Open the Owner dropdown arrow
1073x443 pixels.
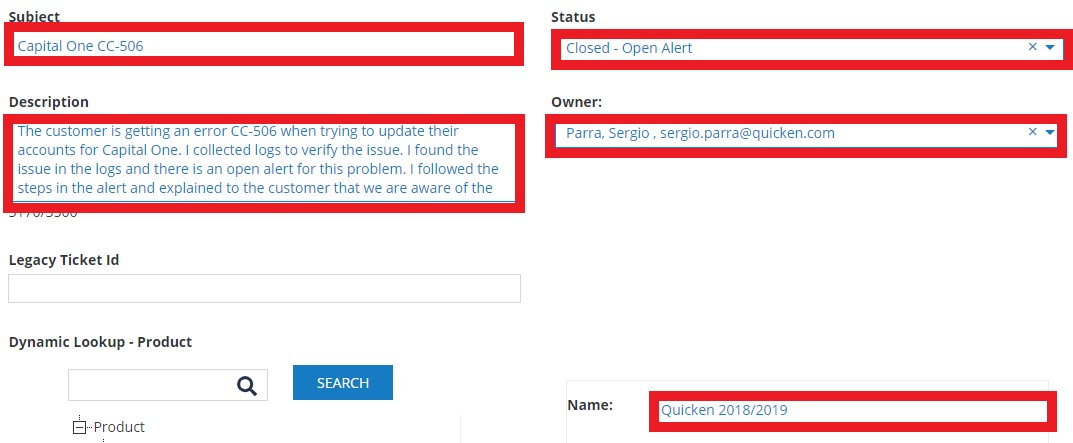(x=1049, y=132)
